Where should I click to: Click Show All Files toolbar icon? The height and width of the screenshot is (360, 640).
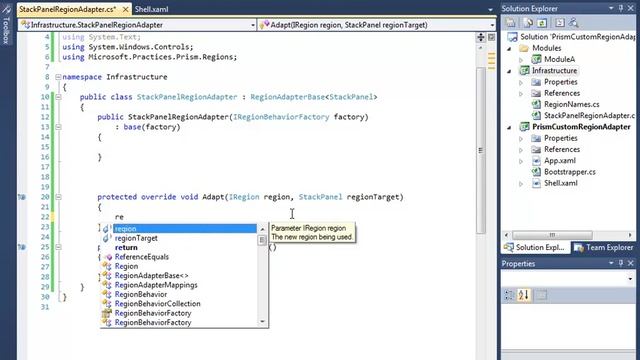click(x=528, y=23)
